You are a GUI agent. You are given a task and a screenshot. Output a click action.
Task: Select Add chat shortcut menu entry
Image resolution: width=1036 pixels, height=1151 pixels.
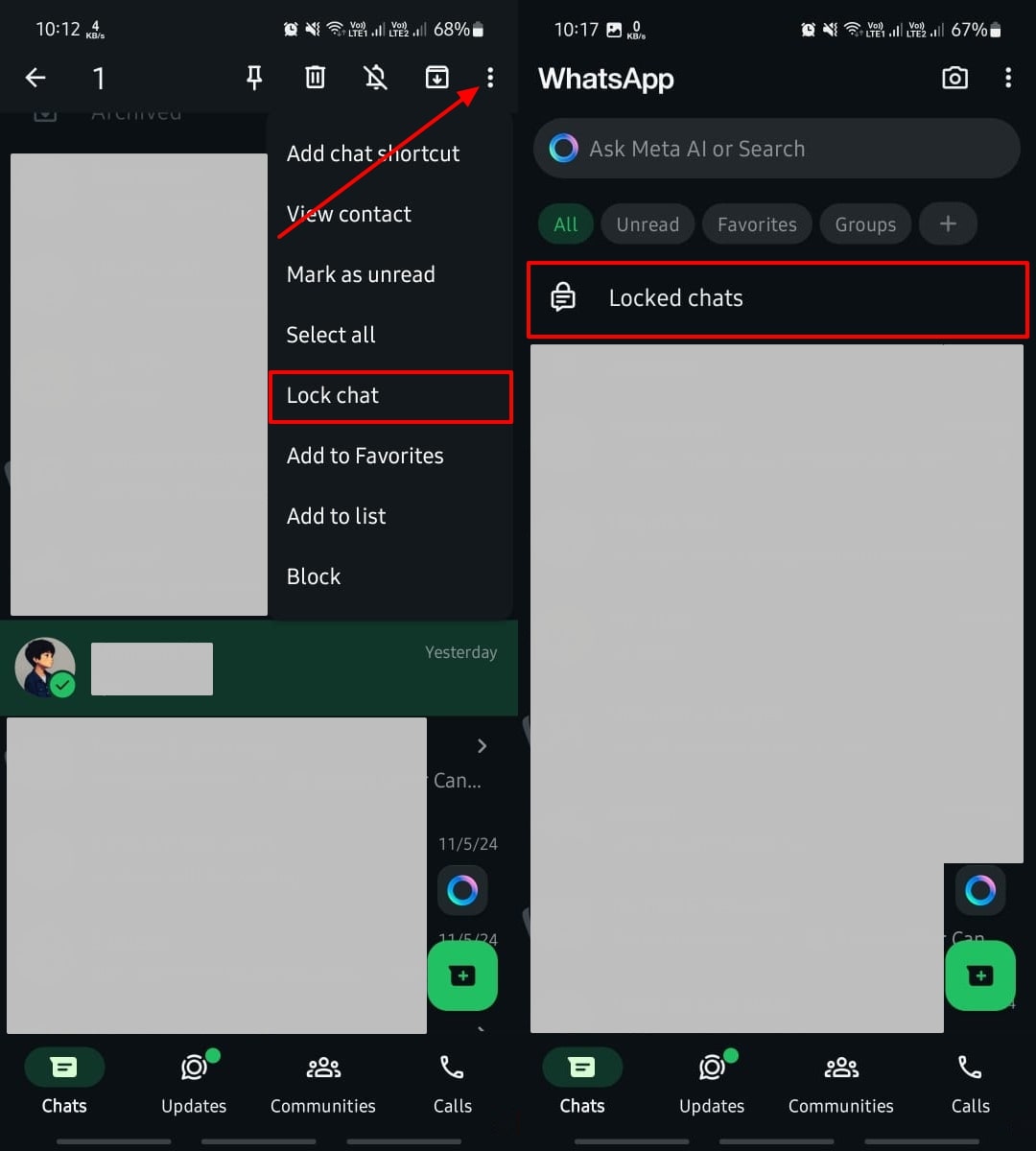click(x=390, y=153)
